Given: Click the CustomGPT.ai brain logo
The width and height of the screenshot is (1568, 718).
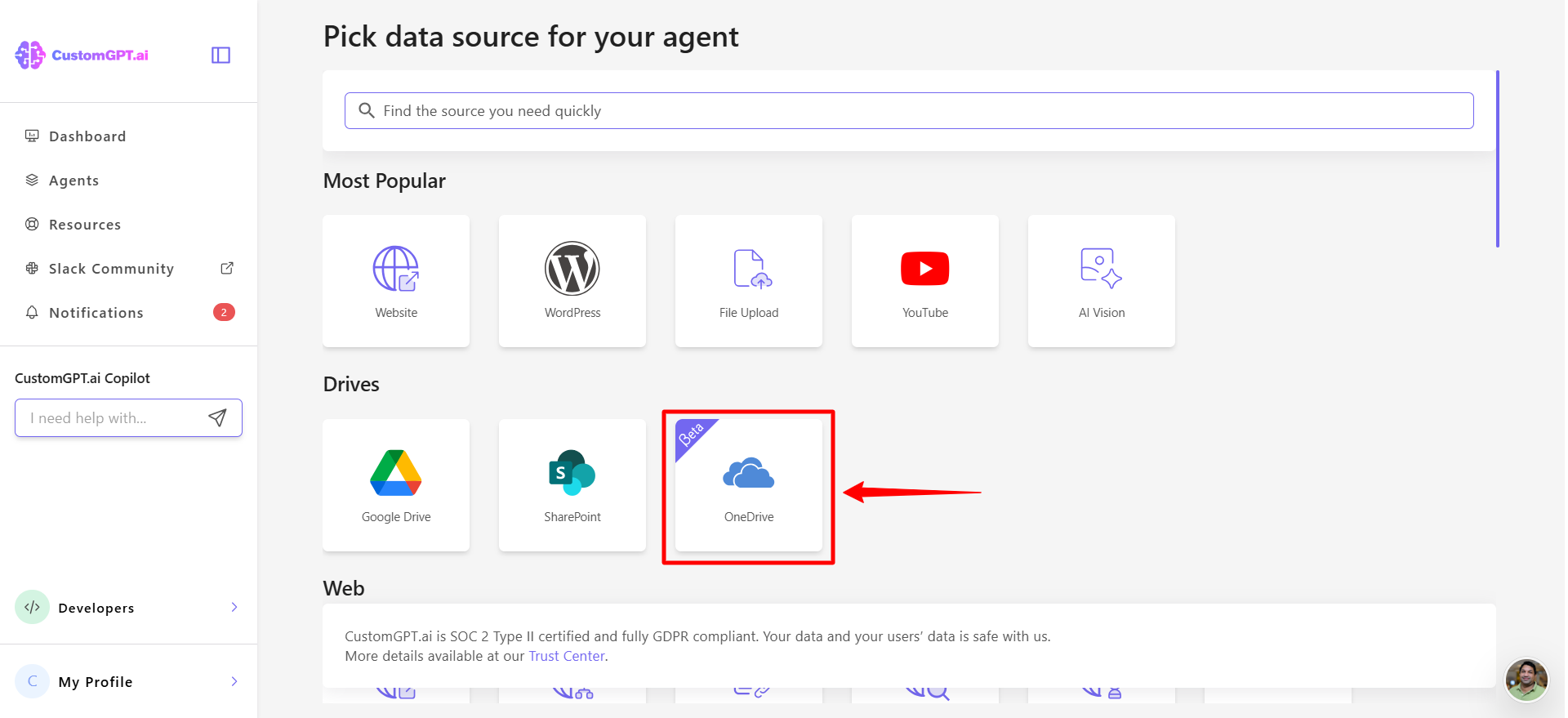Looking at the screenshot, I should pos(30,55).
